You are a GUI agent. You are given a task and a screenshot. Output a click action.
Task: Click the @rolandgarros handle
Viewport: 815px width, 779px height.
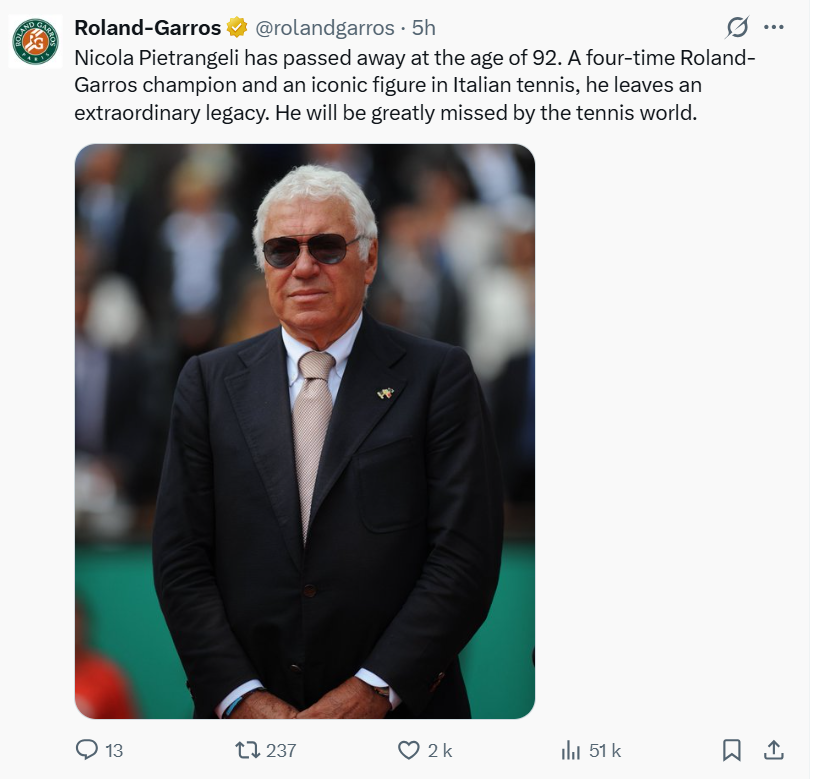click(325, 27)
